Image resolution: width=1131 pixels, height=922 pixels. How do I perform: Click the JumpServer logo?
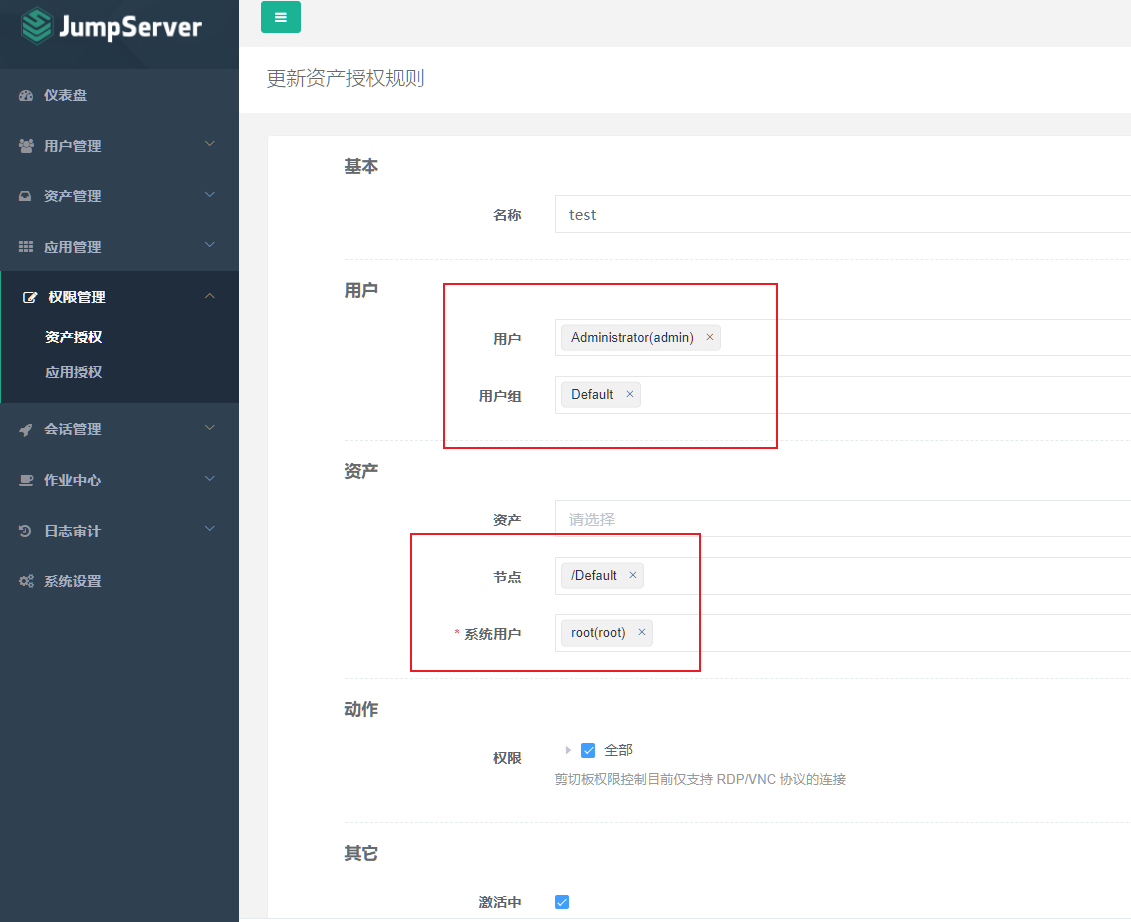coord(111,27)
